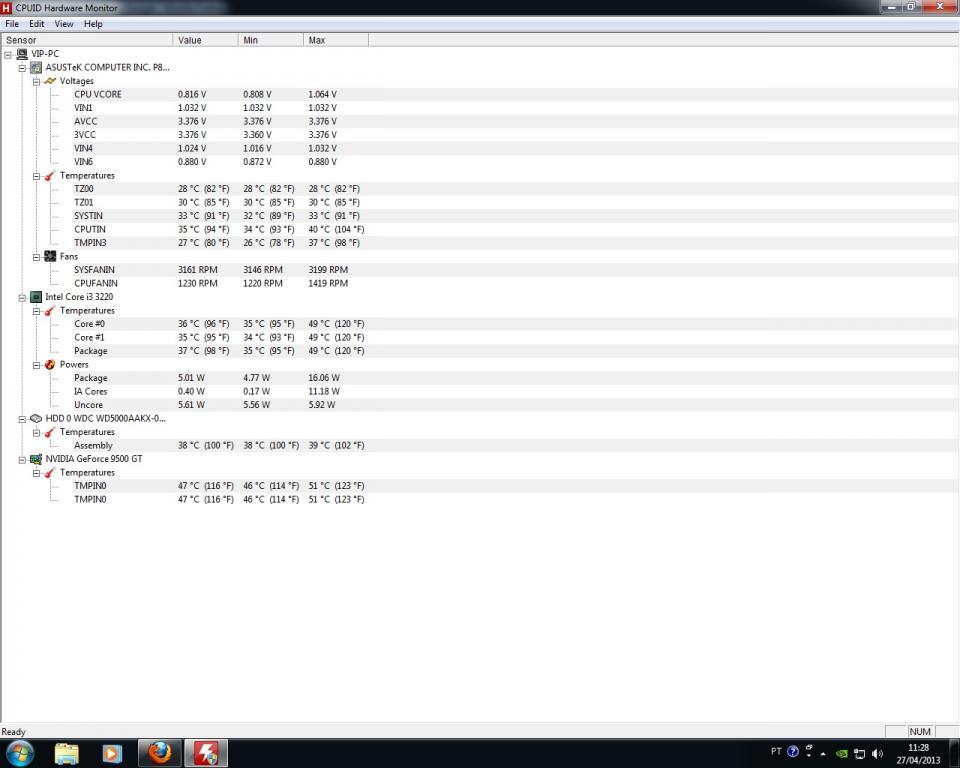This screenshot has height=768, width=960.
Task: Click the ASUSTeK motherboard icon
Action: tap(36, 67)
